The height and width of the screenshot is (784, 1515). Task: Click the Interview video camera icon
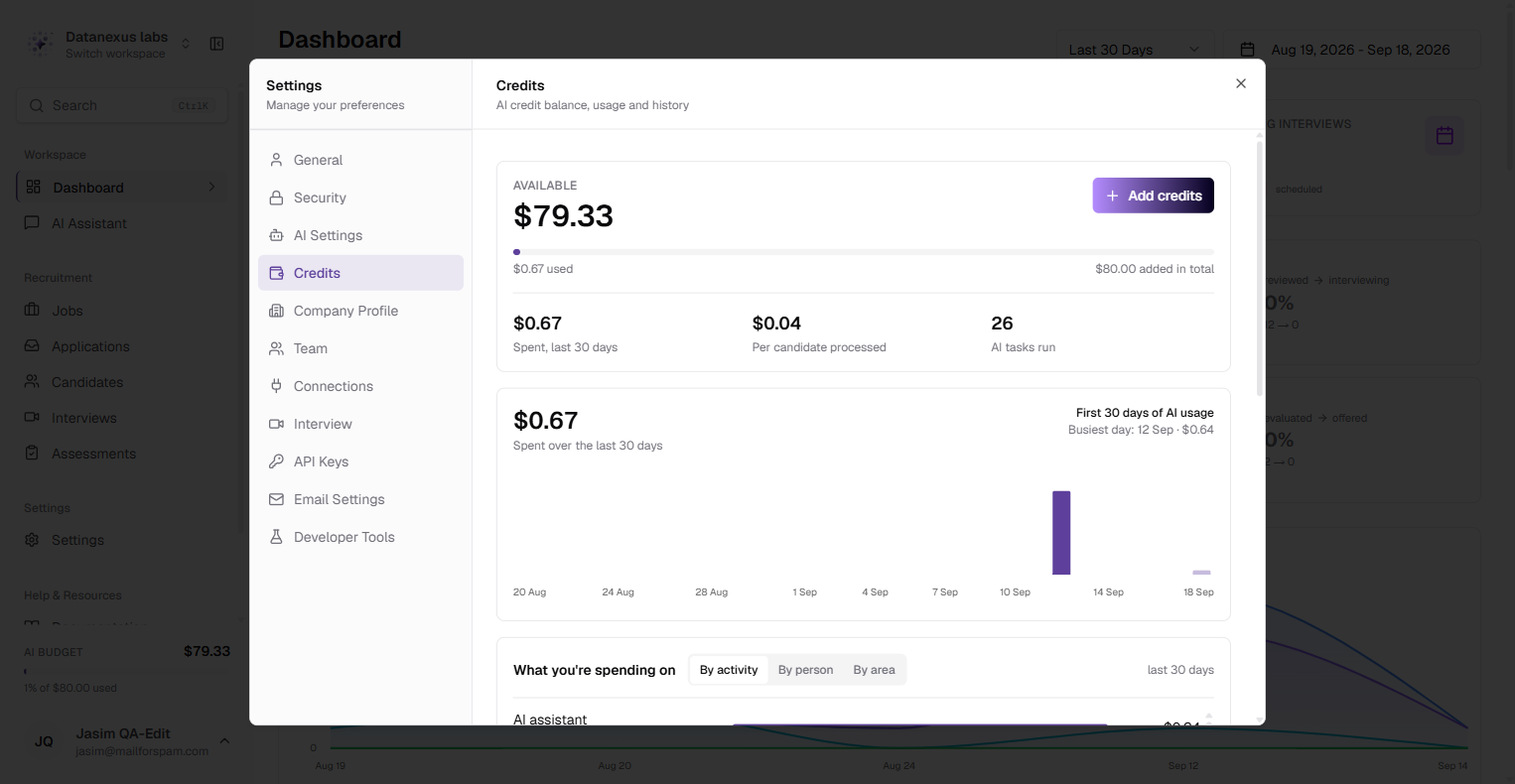point(276,424)
